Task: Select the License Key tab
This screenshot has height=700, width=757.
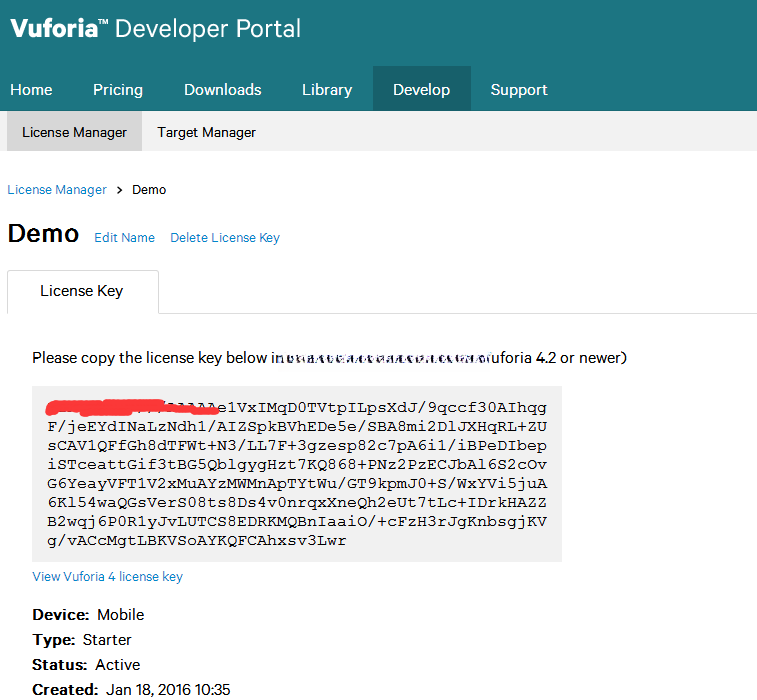Action: click(x=82, y=291)
